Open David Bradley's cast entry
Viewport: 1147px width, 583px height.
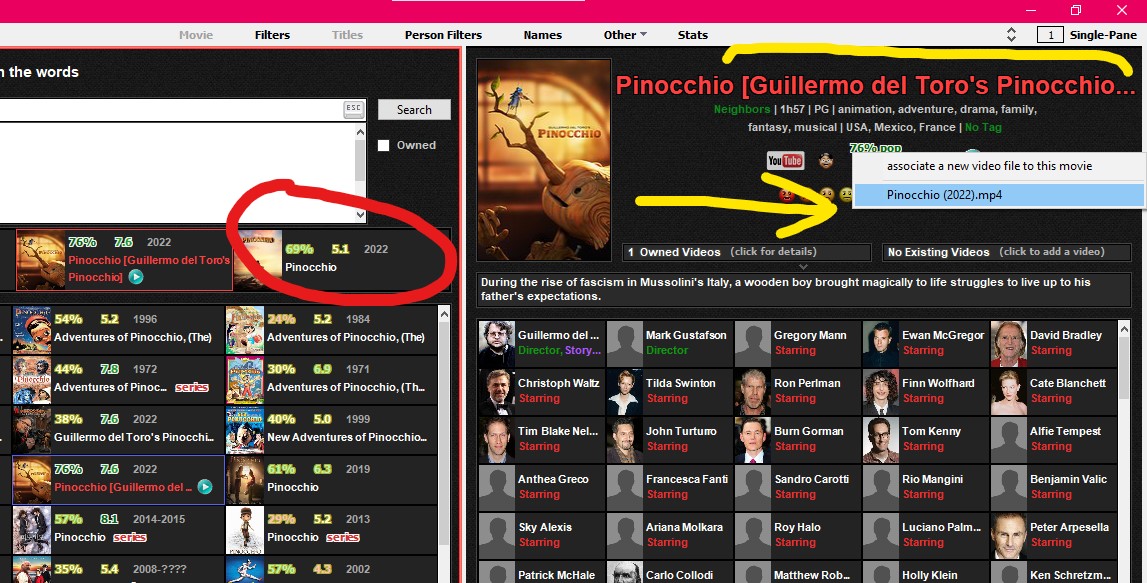pos(1053,343)
